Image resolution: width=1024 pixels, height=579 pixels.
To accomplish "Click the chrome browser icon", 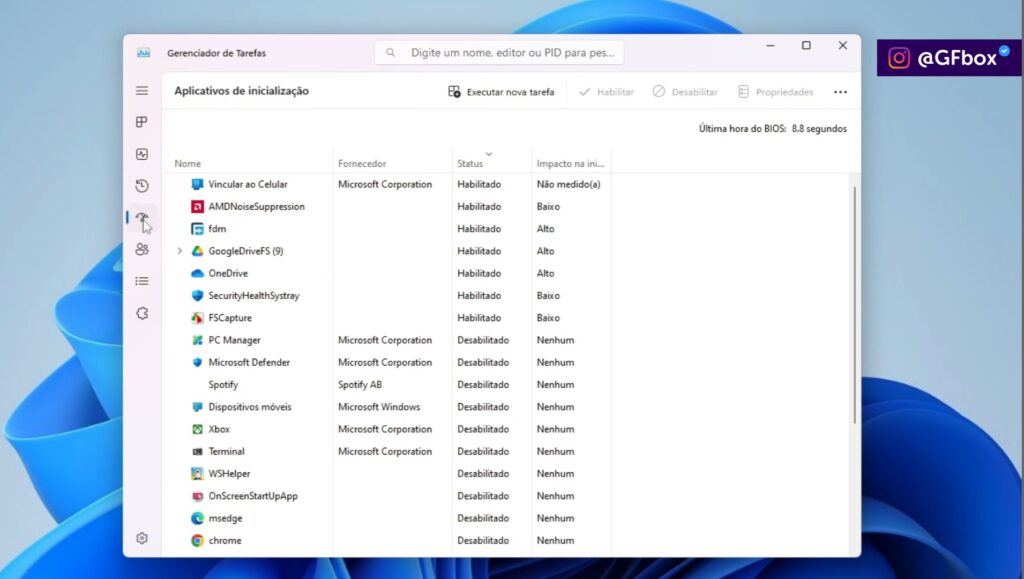I will coord(197,540).
